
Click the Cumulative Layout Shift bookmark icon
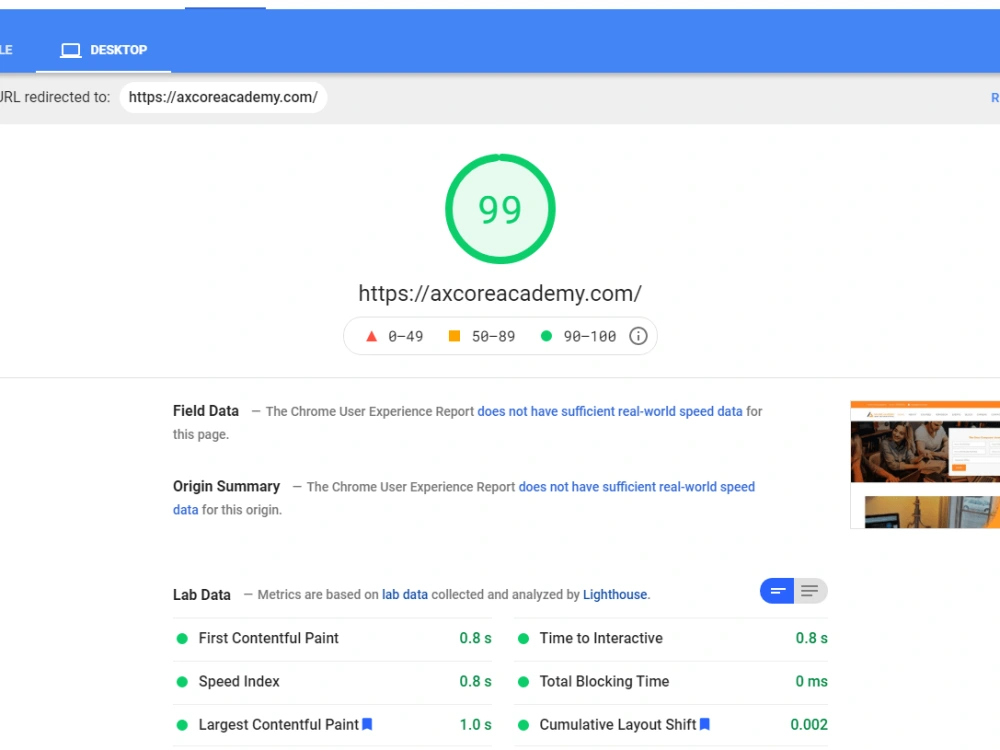click(705, 724)
